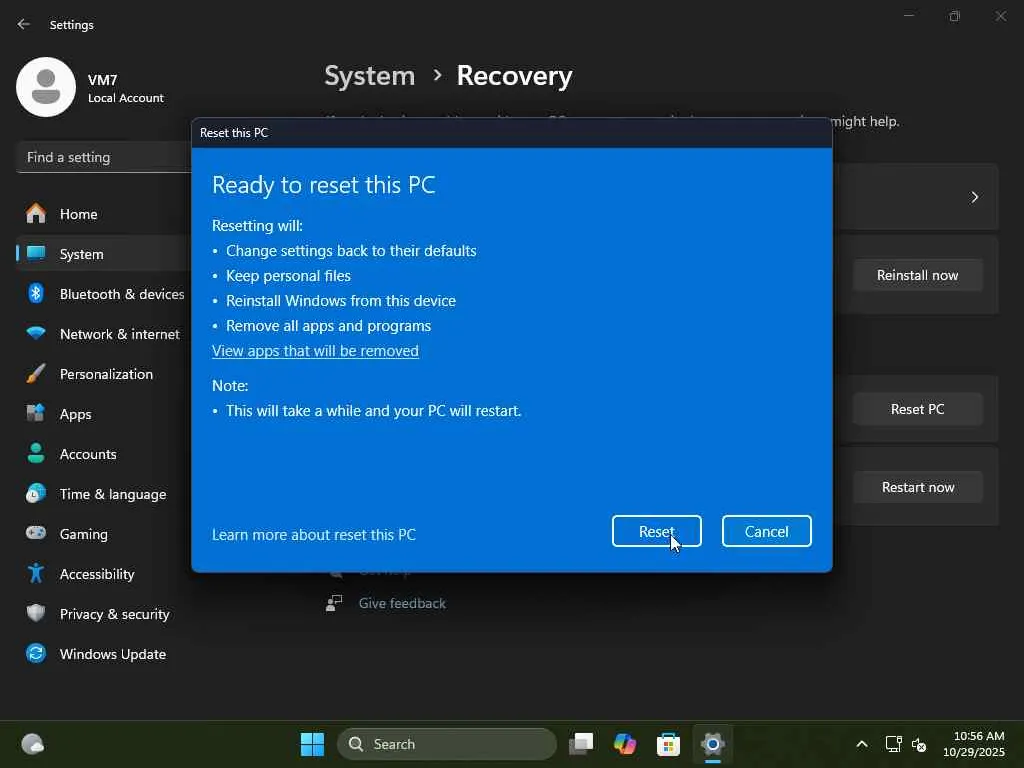Open View apps that will be removed
Image resolution: width=1024 pixels, height=768 pixels.
pos(315,351)
